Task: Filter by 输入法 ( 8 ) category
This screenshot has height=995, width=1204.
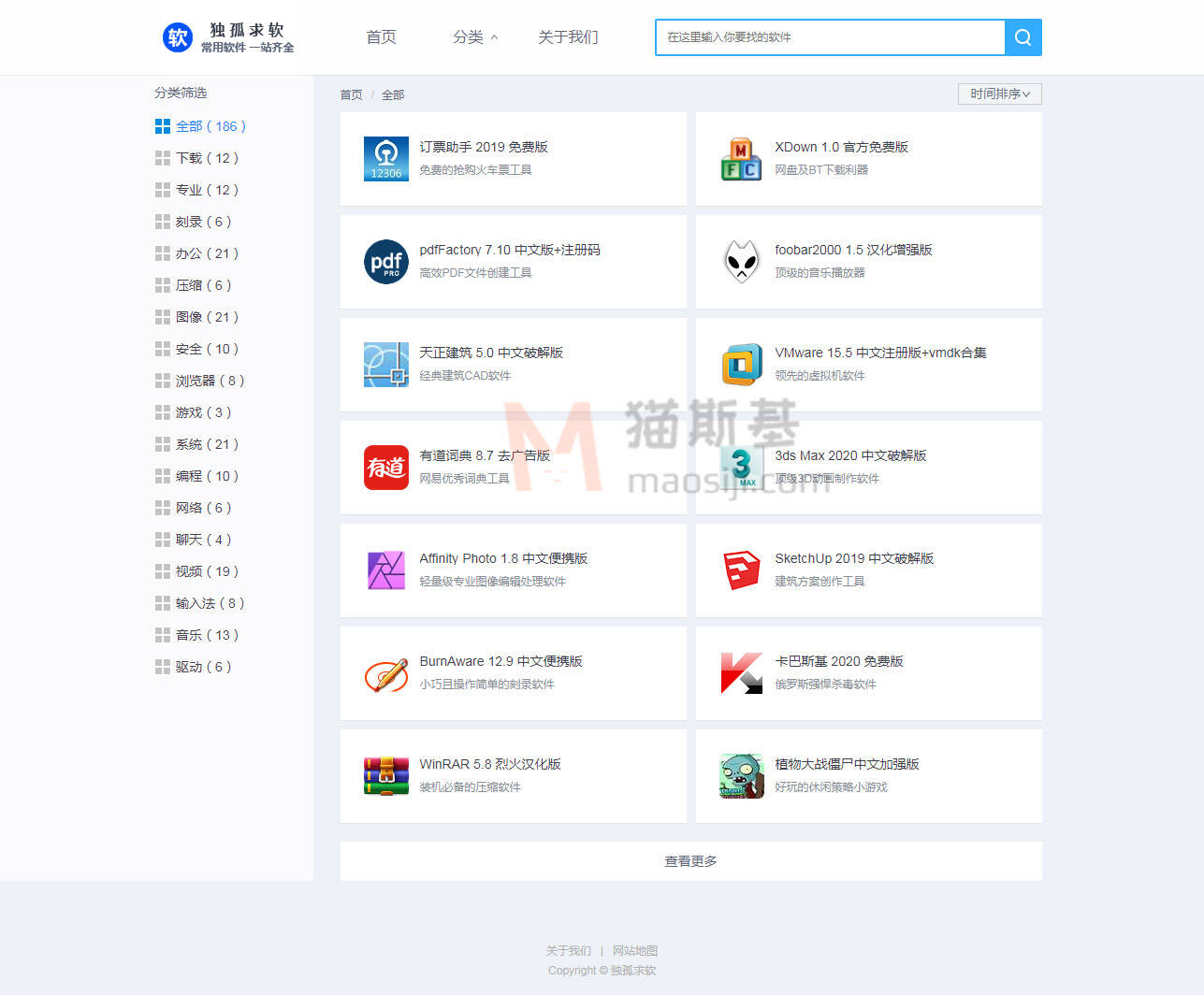Action: coord(210,603)
